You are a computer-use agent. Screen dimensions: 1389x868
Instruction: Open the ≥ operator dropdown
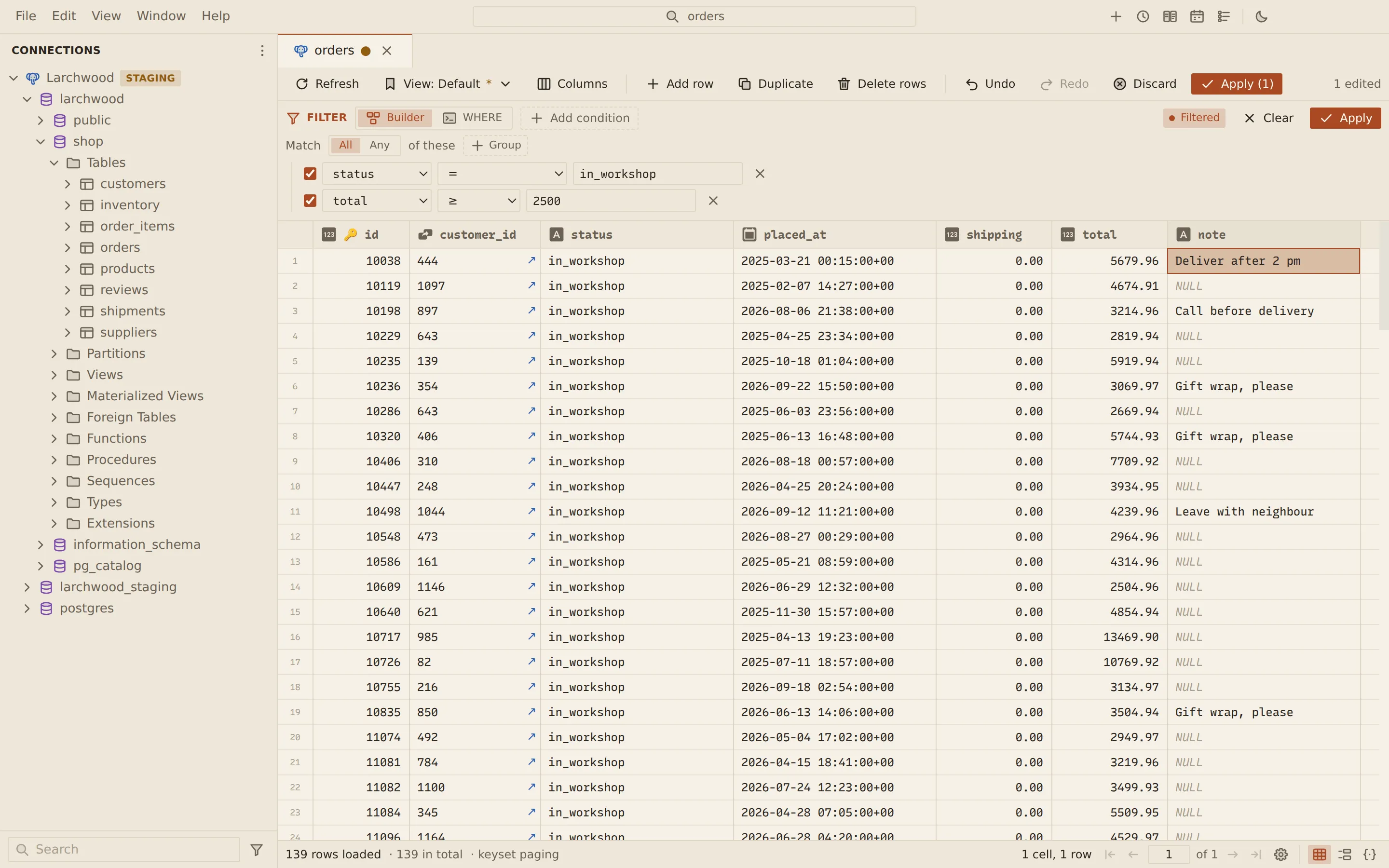click(x=479, y=200)
